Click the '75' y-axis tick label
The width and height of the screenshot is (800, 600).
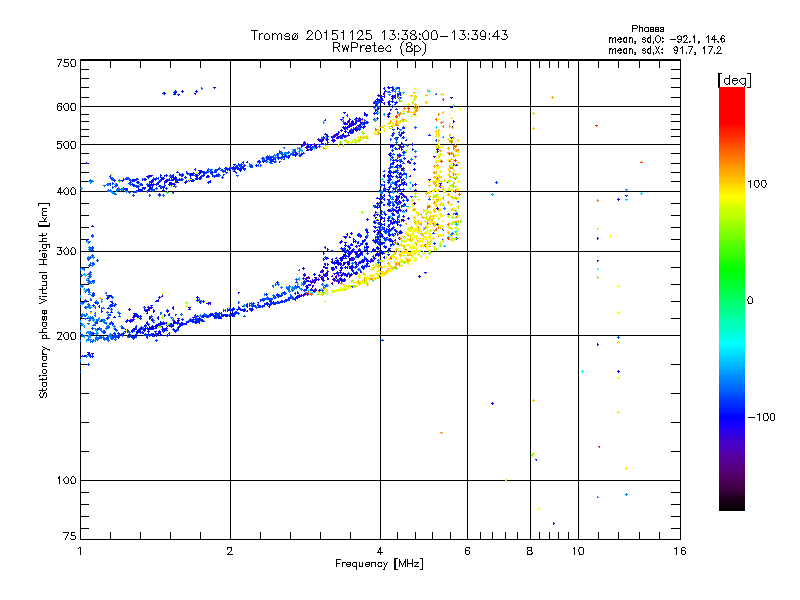coord(70,536)
